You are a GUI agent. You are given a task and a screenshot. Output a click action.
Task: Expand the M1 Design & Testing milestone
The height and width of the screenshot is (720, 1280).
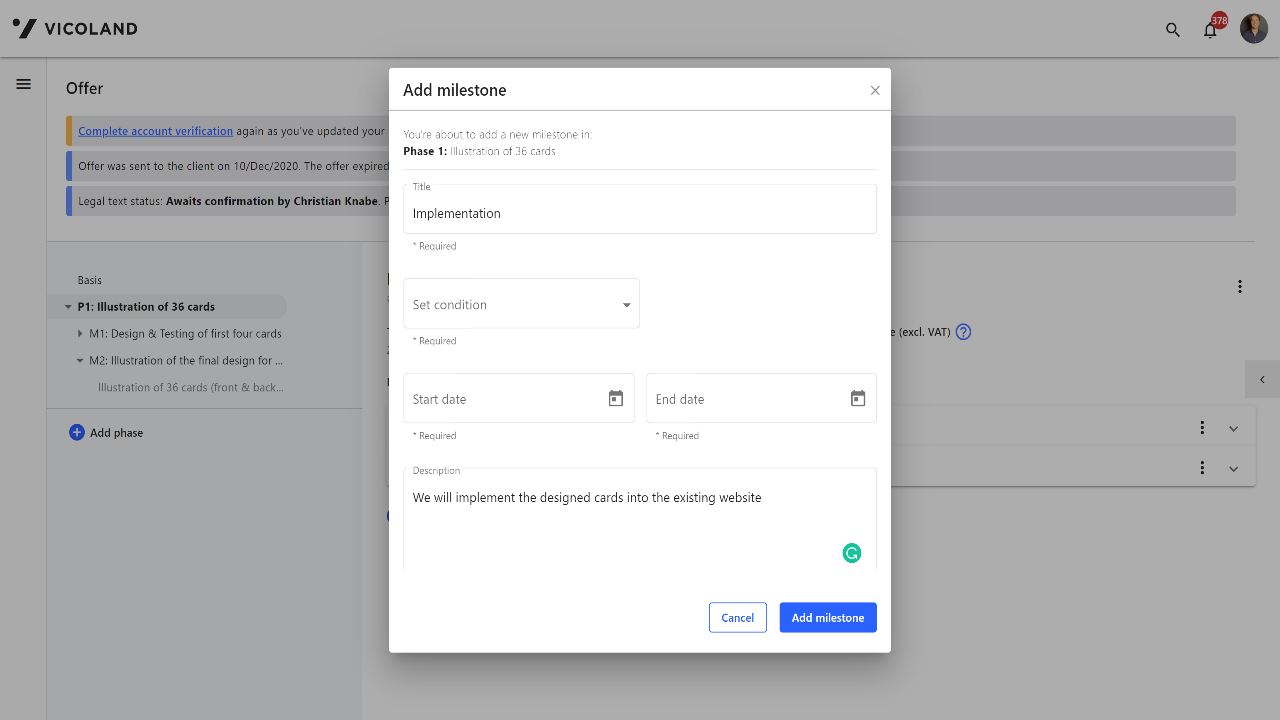click(x=80, y=334)
